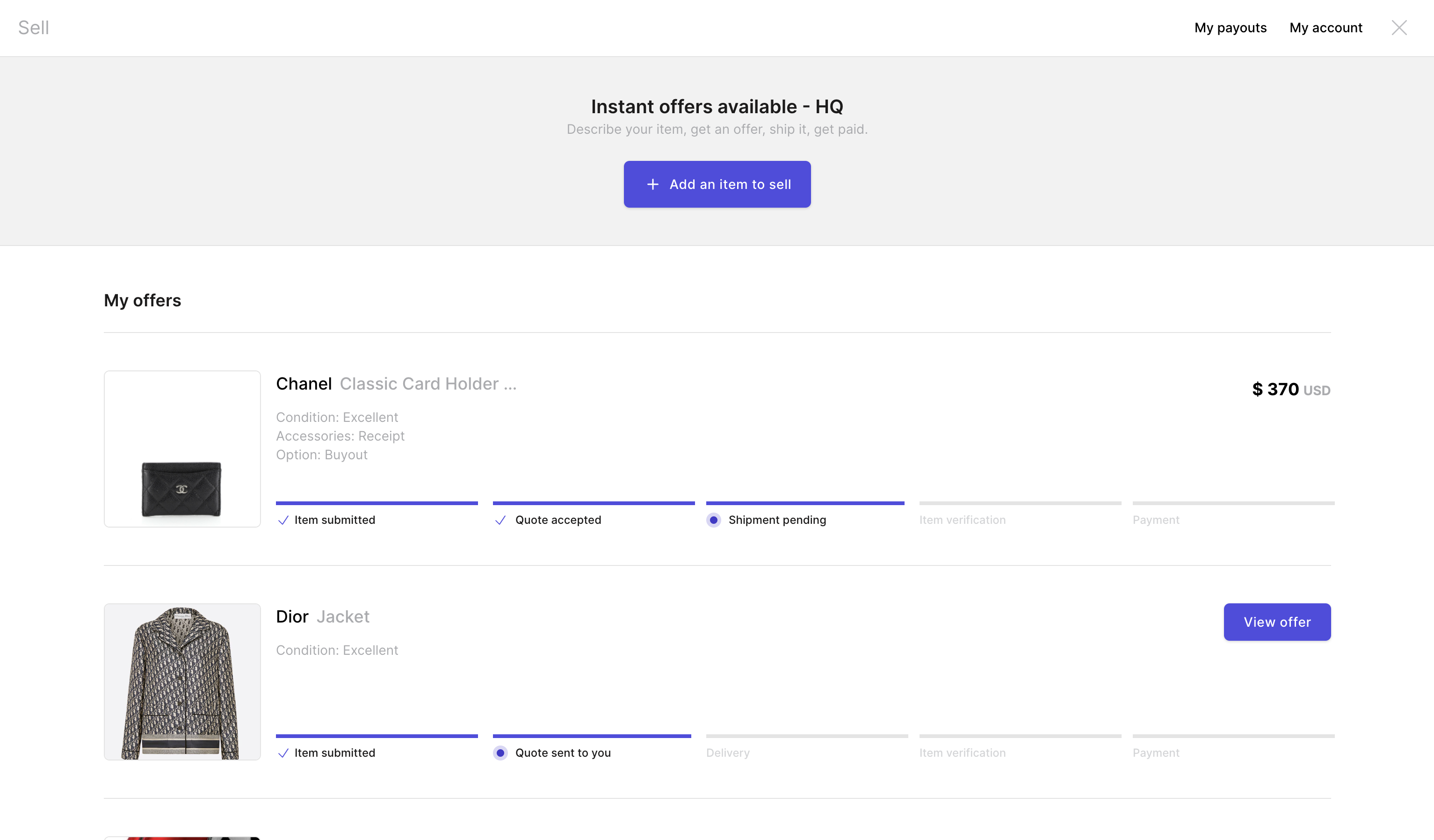Viewport: 1434px width, 840px height.
Task: Click Dior Payment step label
Action: 1156,753
